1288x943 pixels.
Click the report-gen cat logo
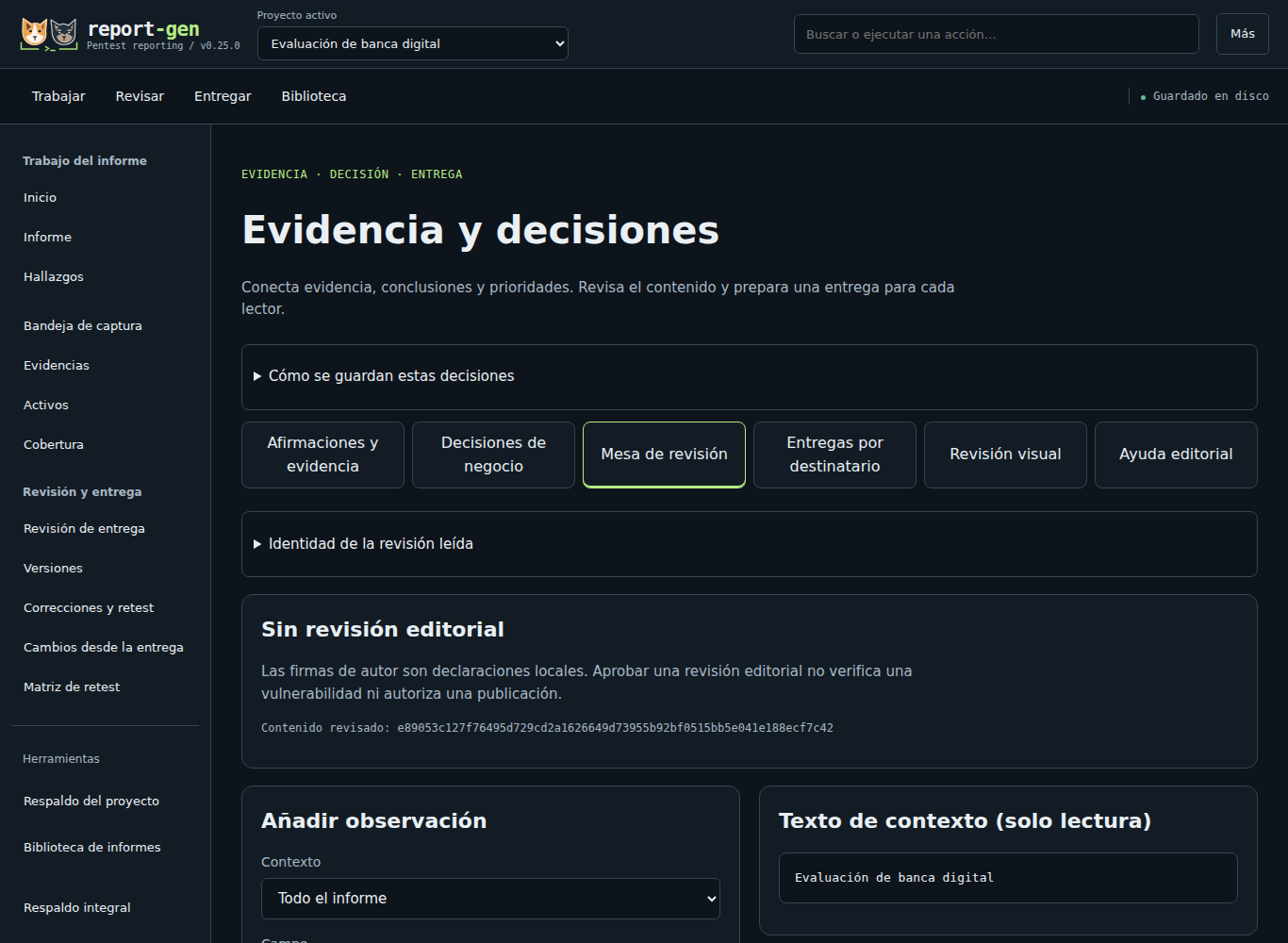[49, 34]
